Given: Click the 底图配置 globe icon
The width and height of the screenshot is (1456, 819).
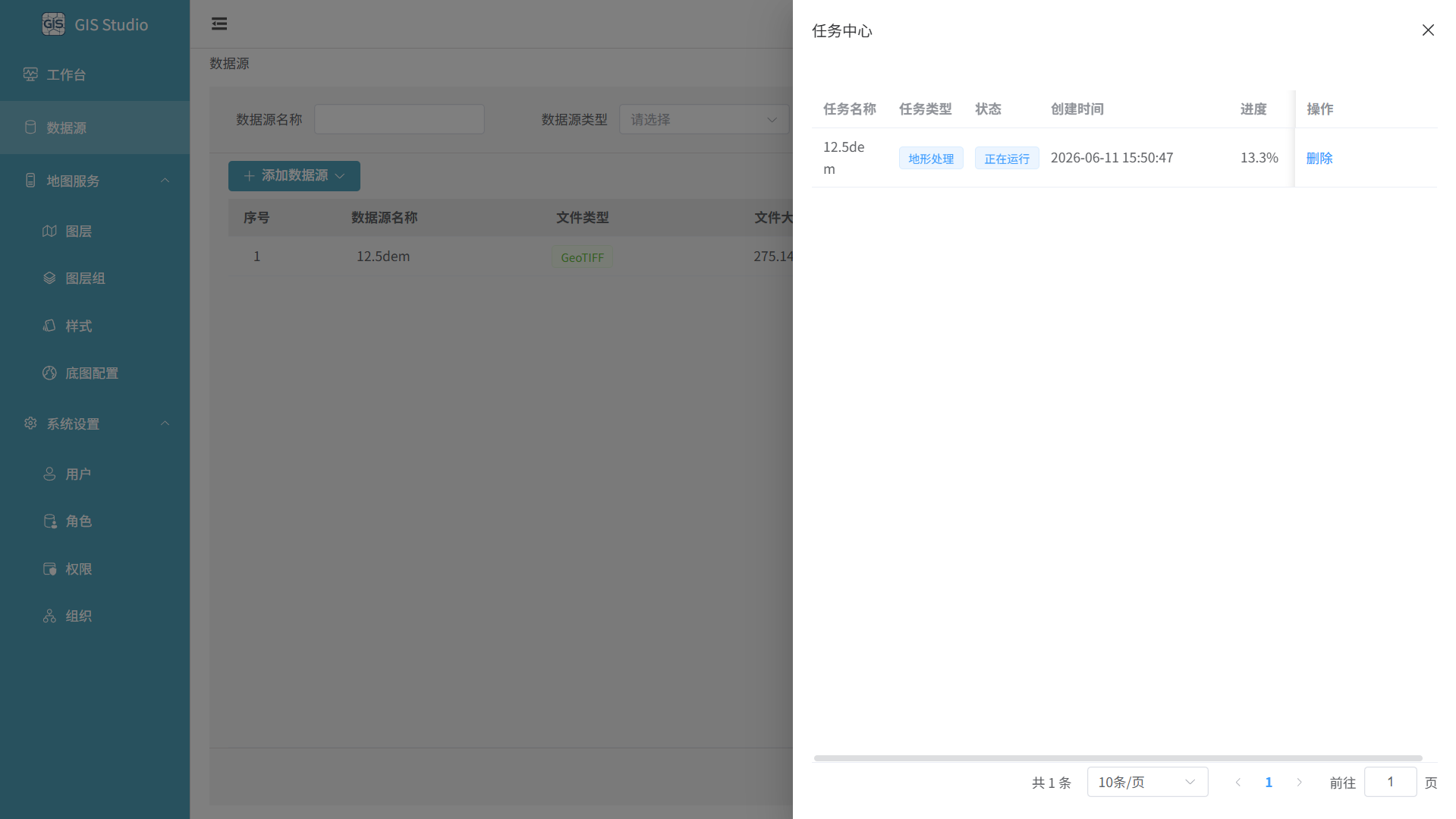Looking at the screenshot, I should [49, 373].
